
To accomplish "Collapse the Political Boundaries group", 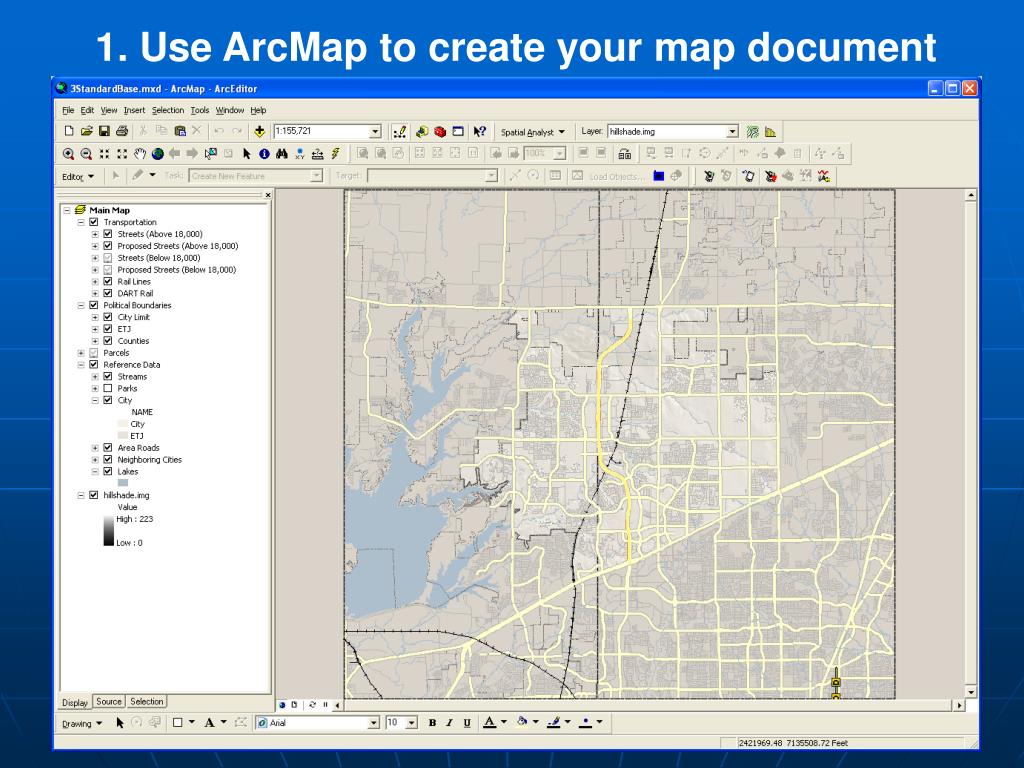I will 81,305.
